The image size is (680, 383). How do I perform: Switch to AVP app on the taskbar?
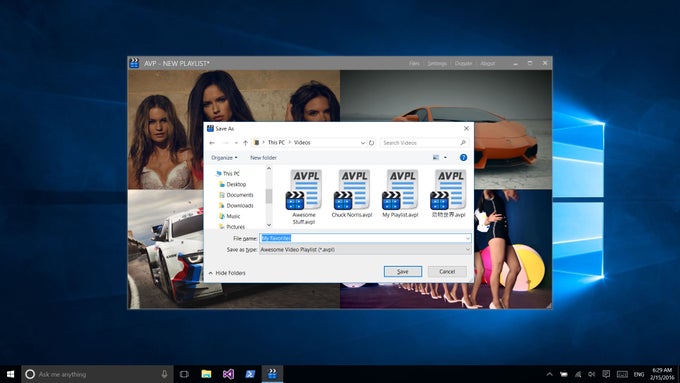[272, 374]
